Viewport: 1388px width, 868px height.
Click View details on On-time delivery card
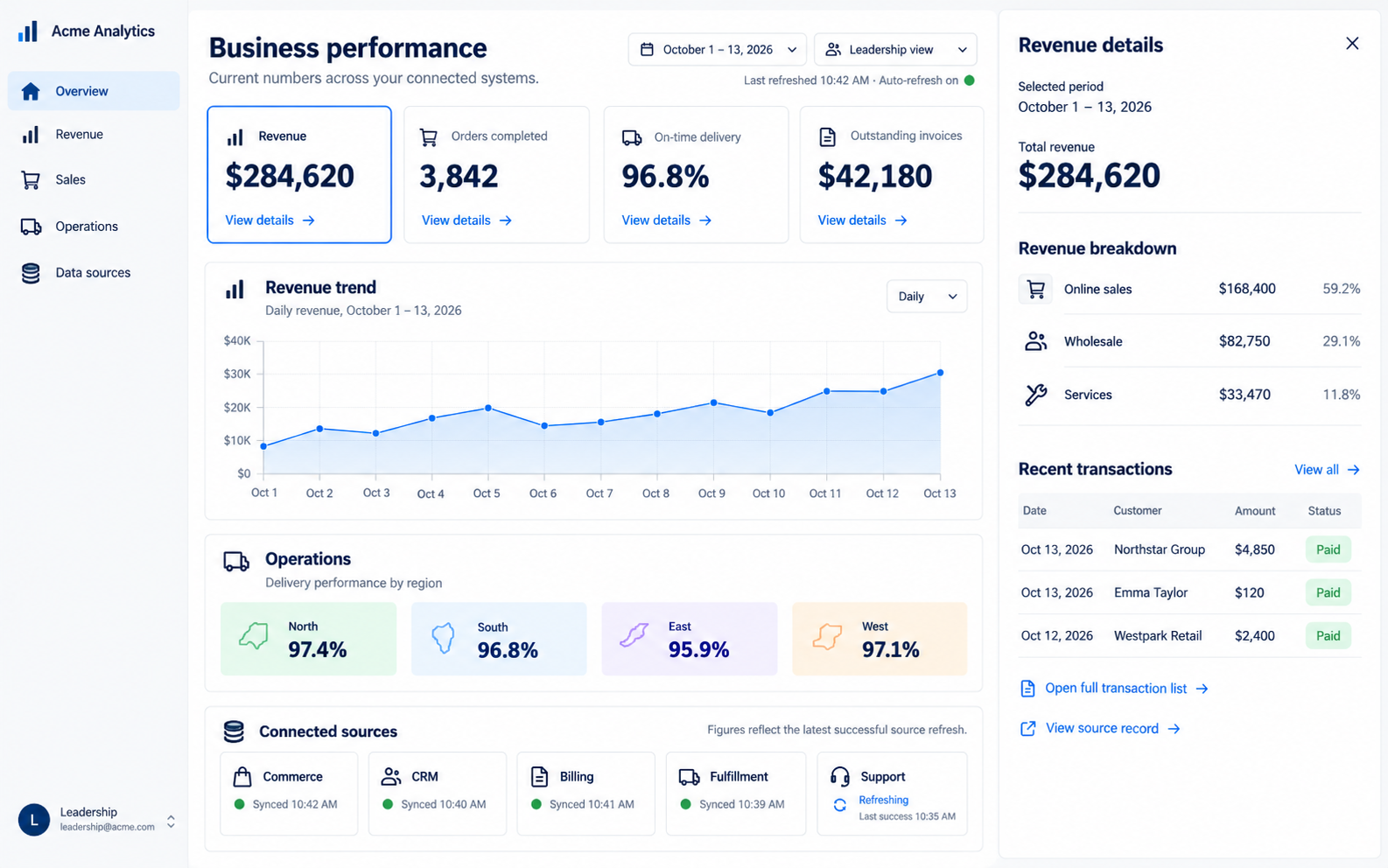[667, 220]
